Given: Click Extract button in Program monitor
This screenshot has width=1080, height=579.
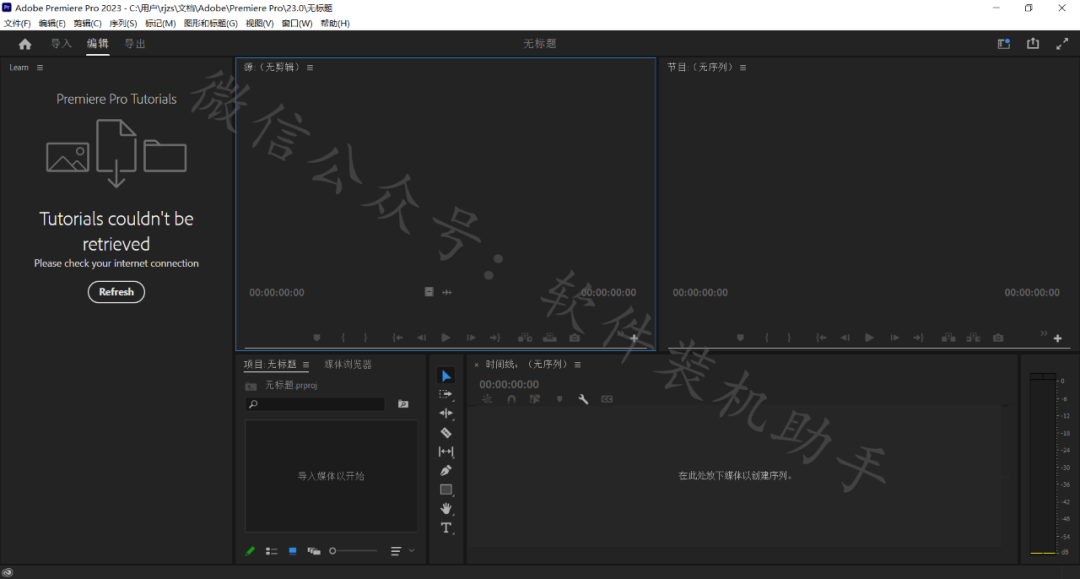Looking at the screenshot, I should pos(973,338).
